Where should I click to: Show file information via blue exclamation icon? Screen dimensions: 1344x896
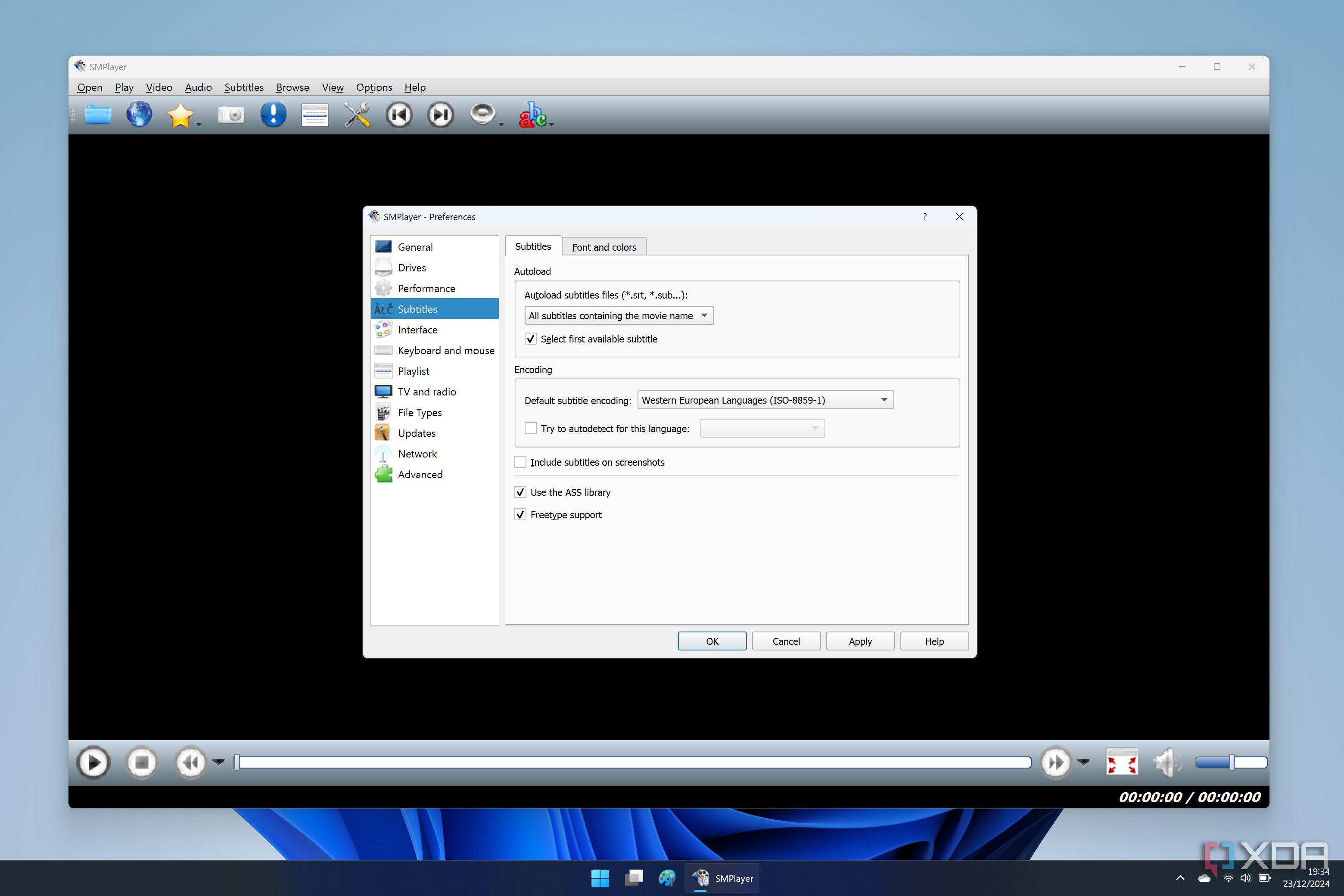[x=273, y=114]
